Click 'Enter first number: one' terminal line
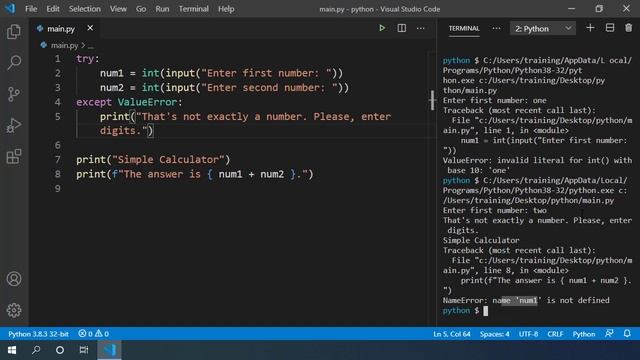Image resolution: width=640 pixels, height=360 pixels. click(x=495, y=100)
